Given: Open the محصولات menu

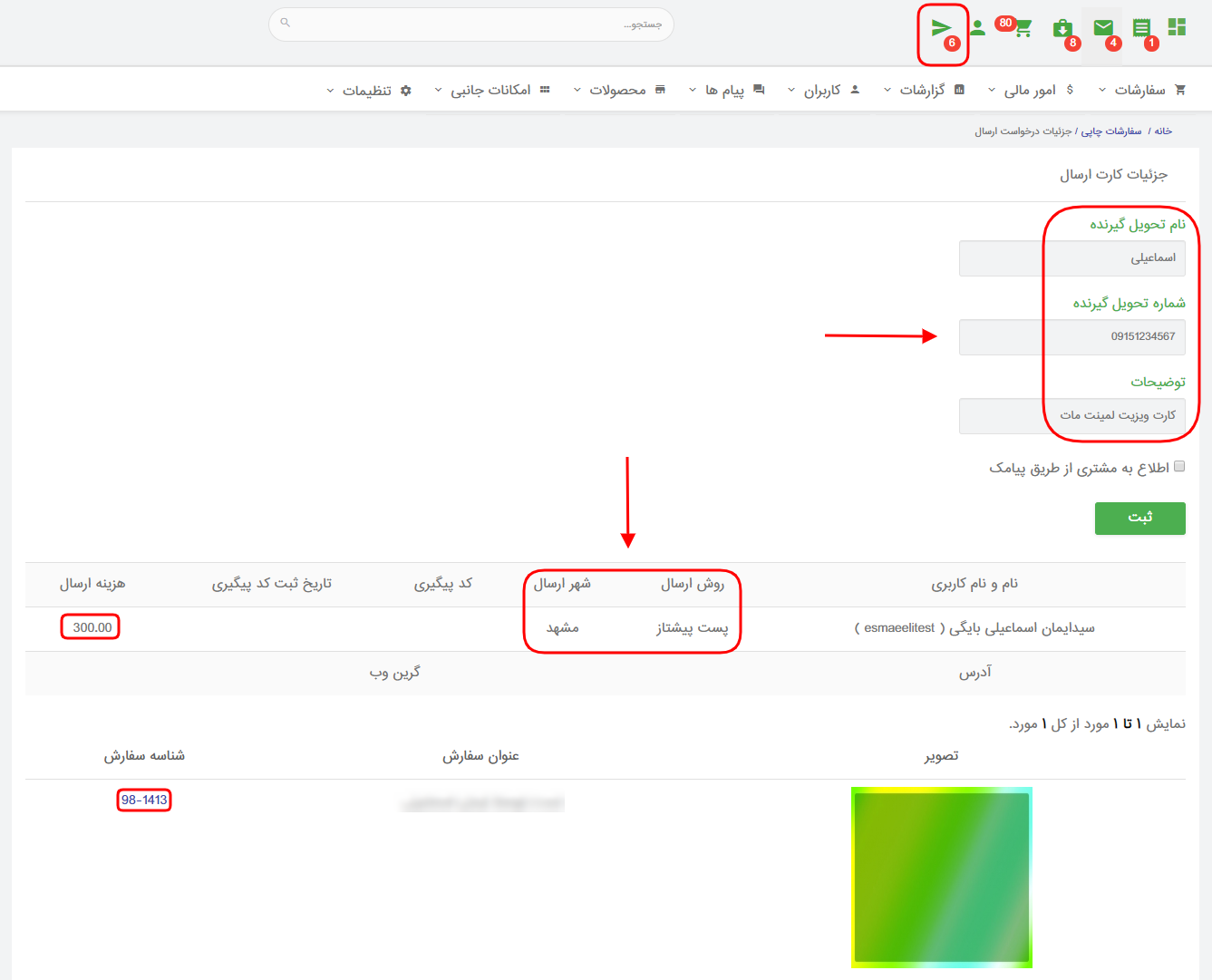Looking at the screenshot, I should click(x=619, y=90).
